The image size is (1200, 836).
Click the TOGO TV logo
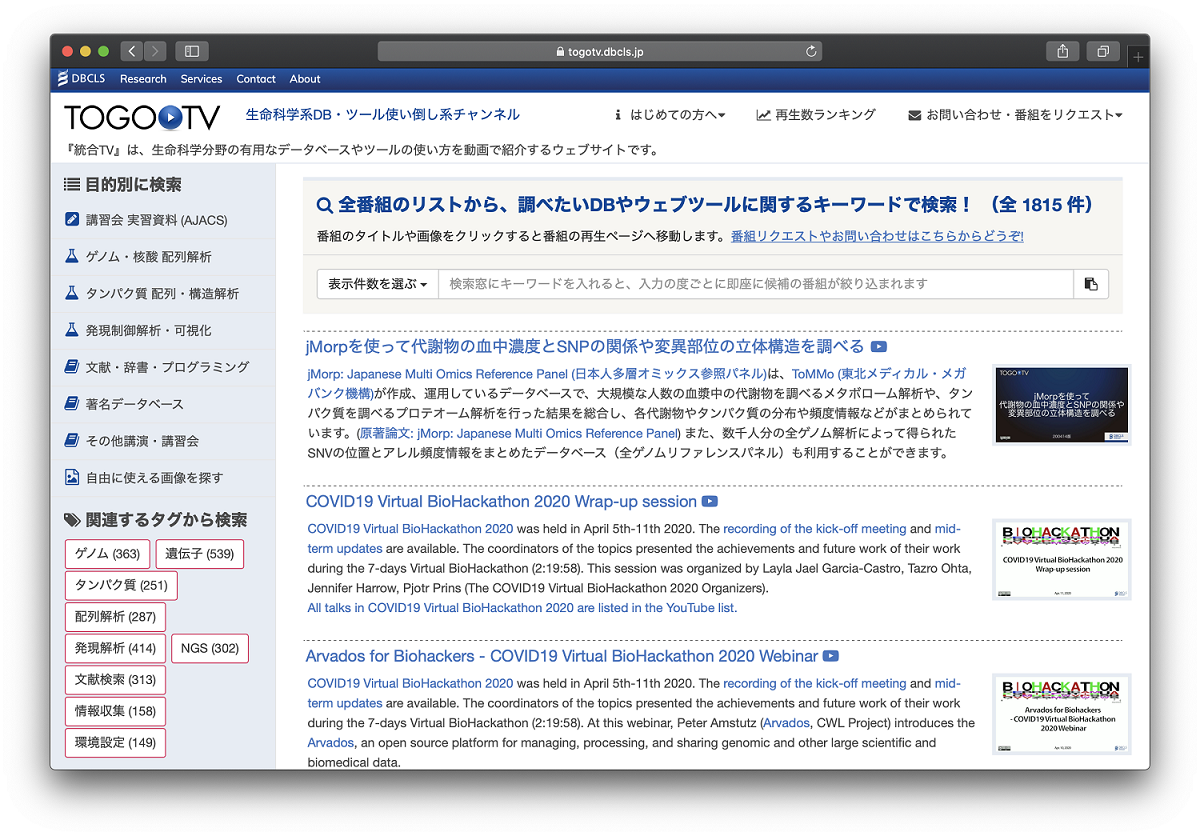coord(142,117)
